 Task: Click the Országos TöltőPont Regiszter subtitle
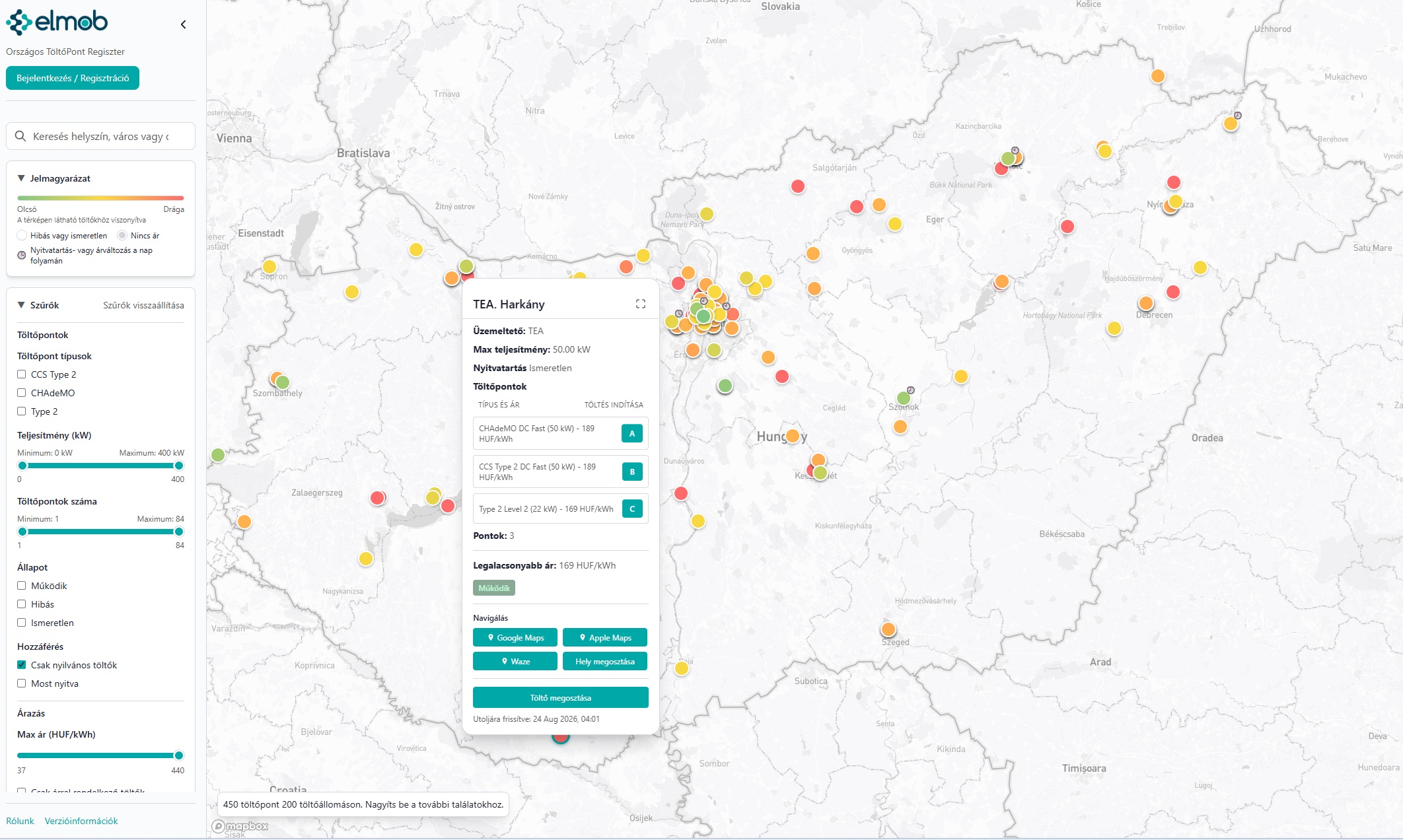(x=65, y=52)
